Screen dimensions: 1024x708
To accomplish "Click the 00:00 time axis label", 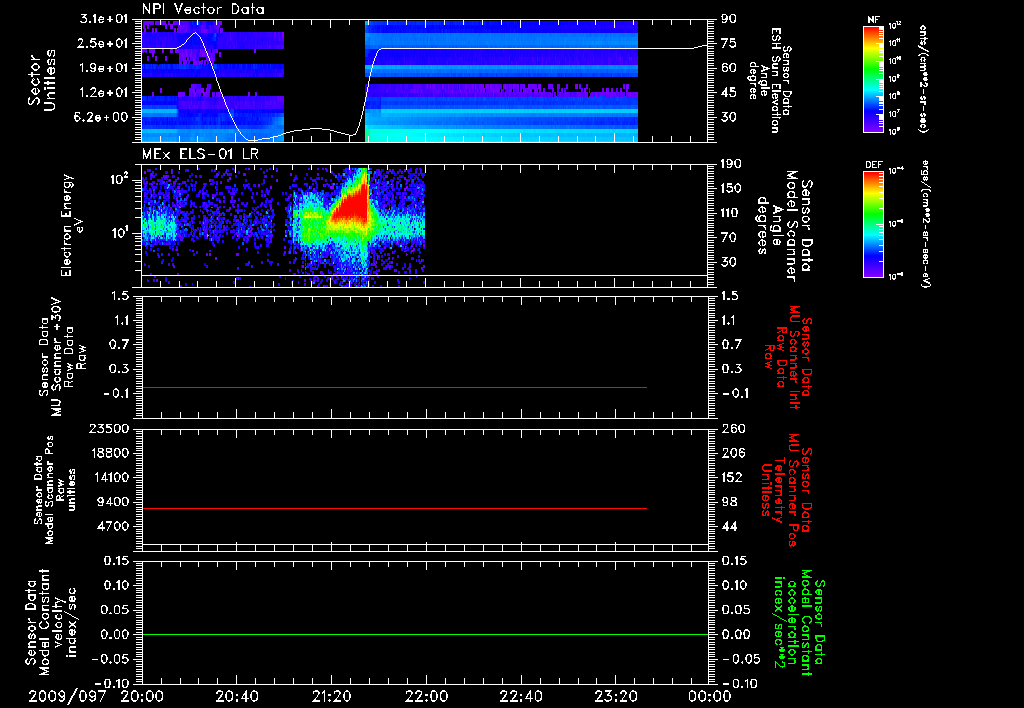I will coord(709,696).
